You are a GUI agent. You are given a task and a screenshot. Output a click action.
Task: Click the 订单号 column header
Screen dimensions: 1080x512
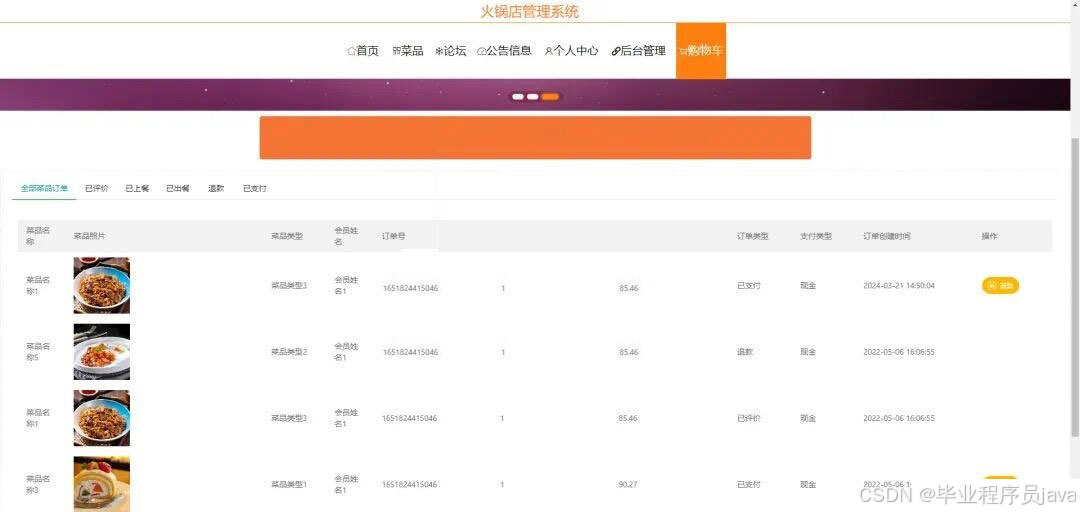(393, 236)
